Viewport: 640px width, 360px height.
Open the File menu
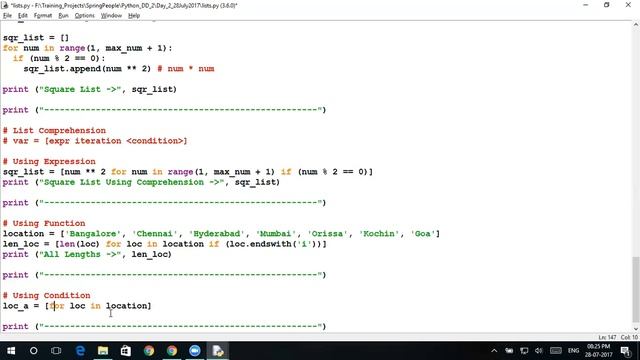pyautogui.click(x=7, y=16)
